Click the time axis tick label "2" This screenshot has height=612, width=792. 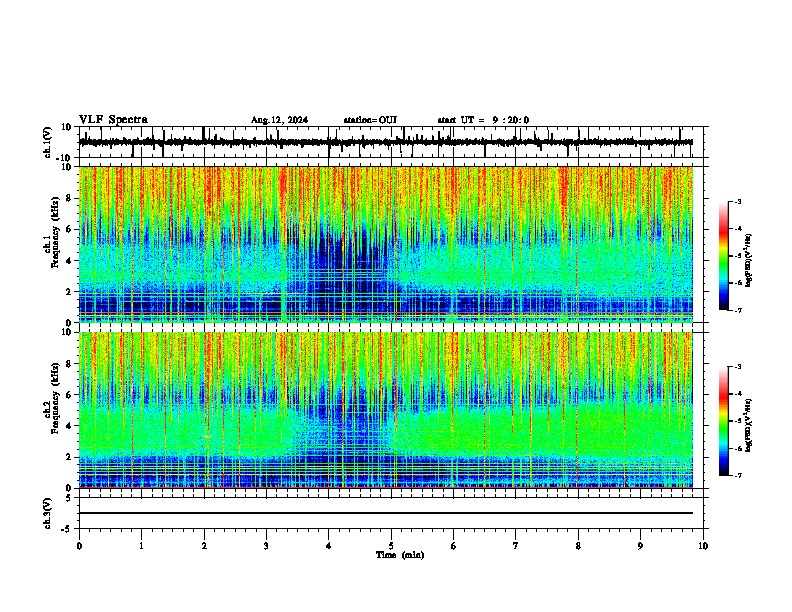click(204, 546)
